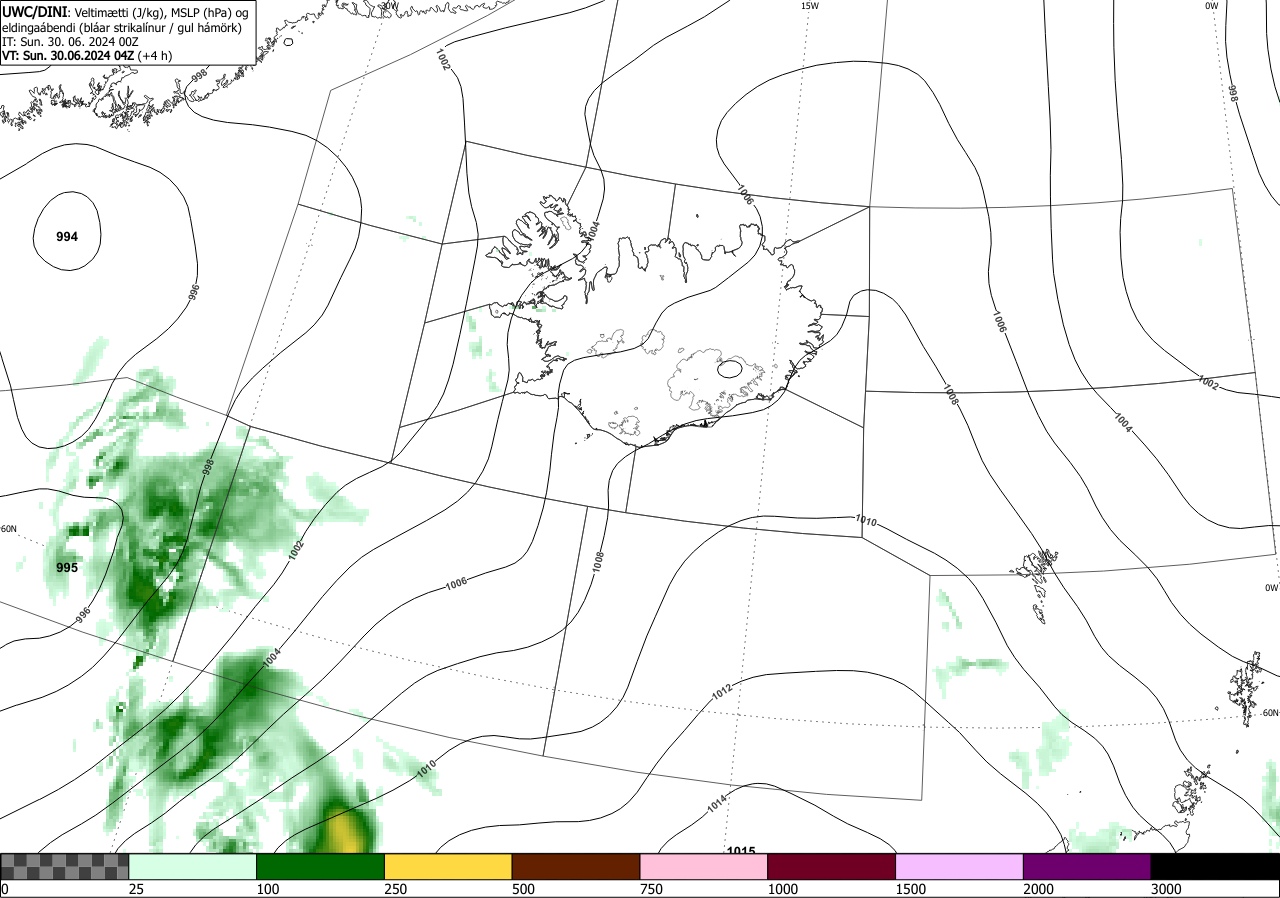
Task: Click the "30W" longitude label
Action: [389, 5]
